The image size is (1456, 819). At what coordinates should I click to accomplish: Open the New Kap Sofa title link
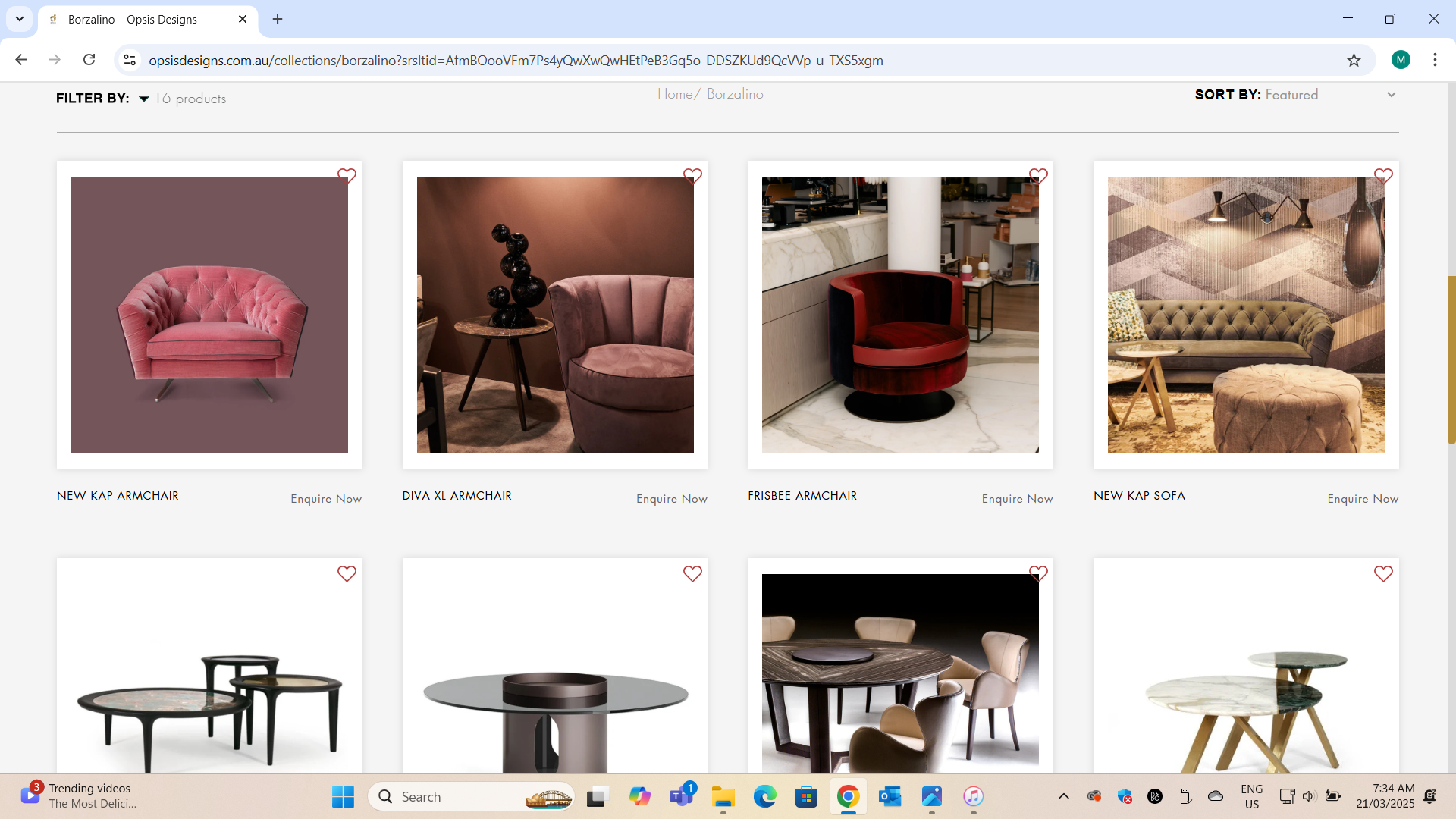click(1139, 496)
